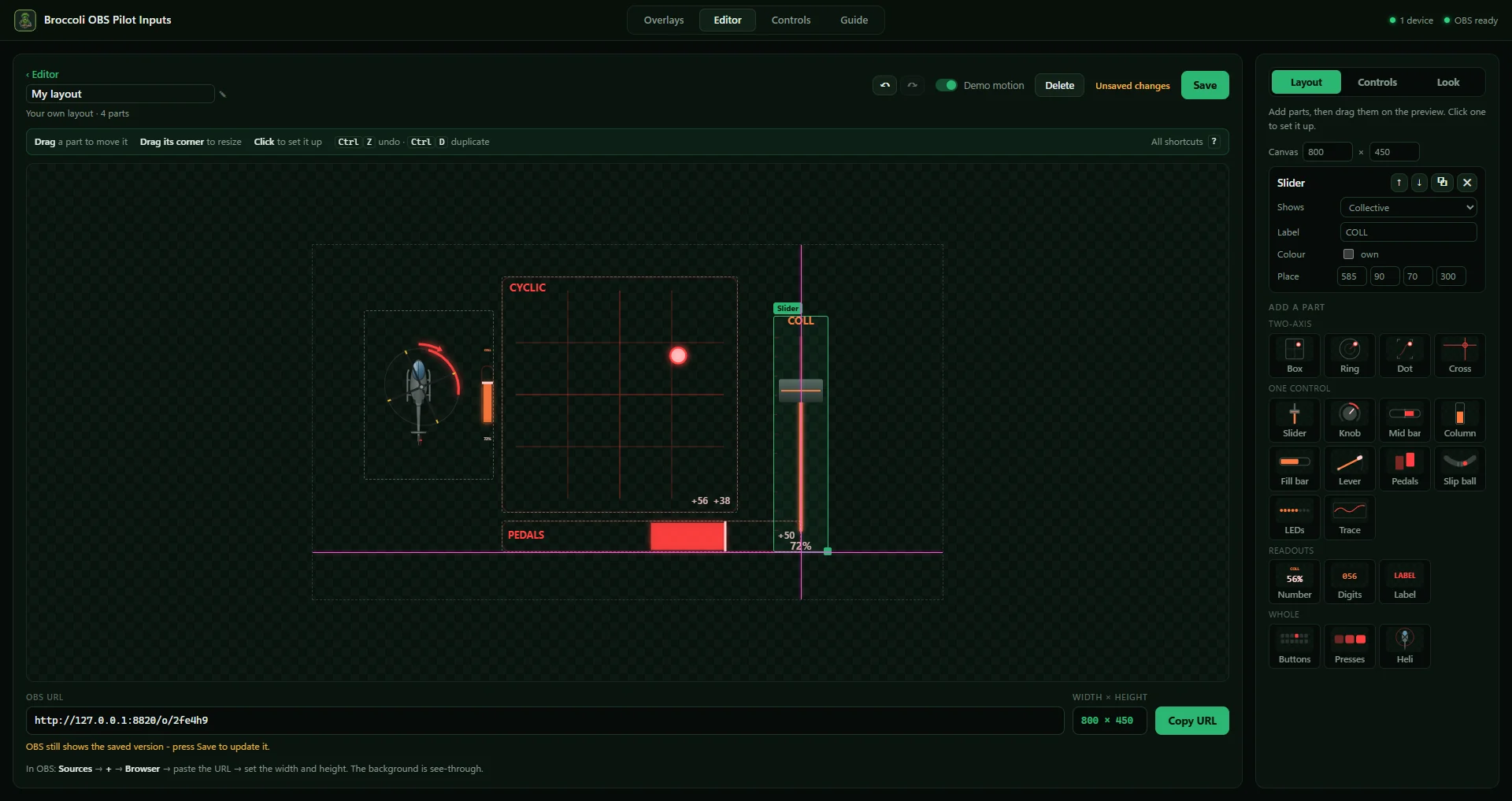This screenshot has width=1512, height=801.
Task: Add a Trace part
Action: coord(1350,517)
